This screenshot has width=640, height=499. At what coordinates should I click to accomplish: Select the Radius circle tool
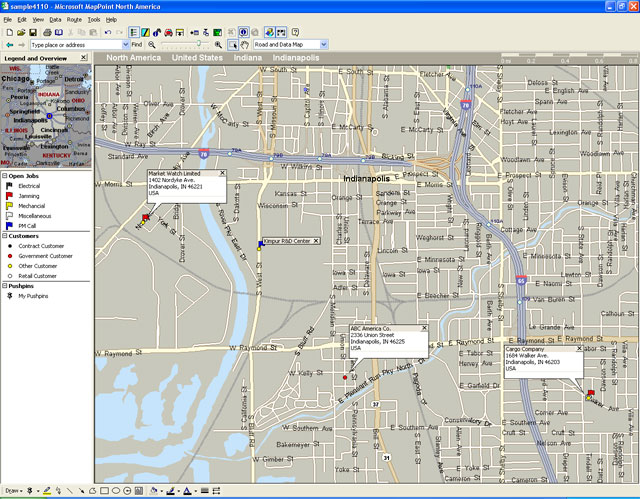[127, 491]
